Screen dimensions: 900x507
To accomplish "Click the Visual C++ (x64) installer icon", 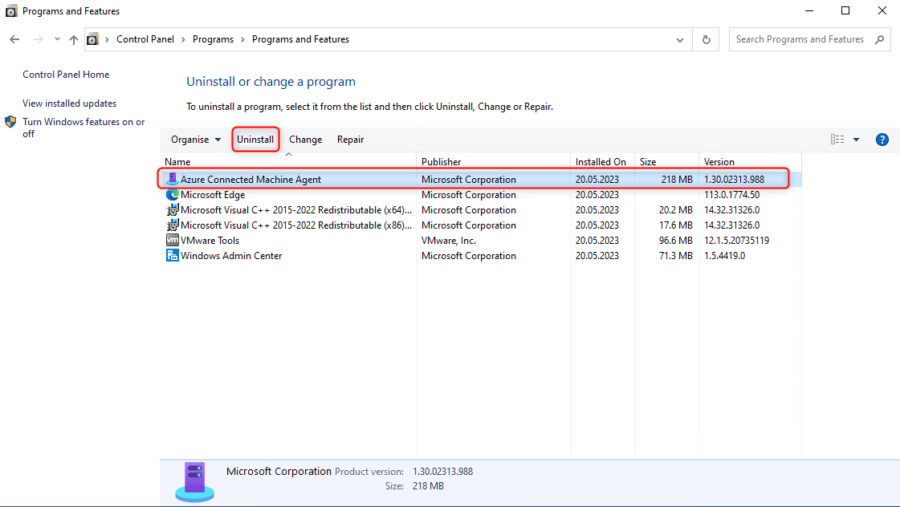I will 172,210.
